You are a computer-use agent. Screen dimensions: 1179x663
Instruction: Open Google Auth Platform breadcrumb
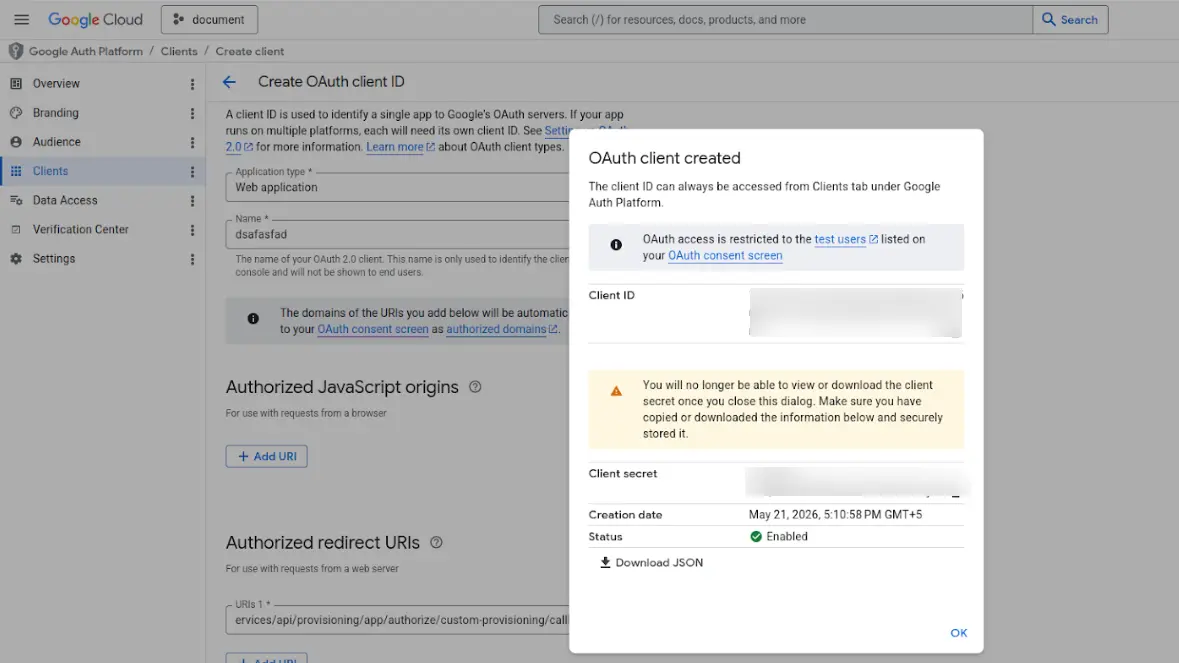click(86, 51)
